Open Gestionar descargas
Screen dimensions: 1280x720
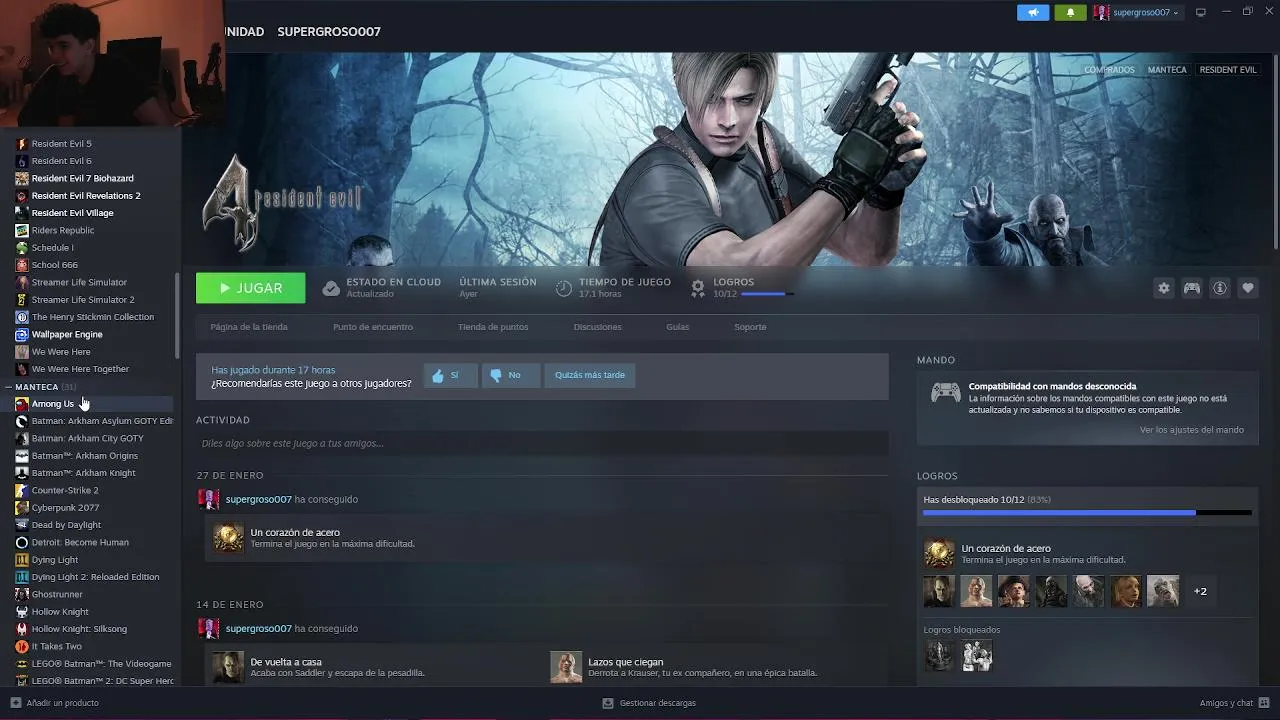[x=649, y=703]
